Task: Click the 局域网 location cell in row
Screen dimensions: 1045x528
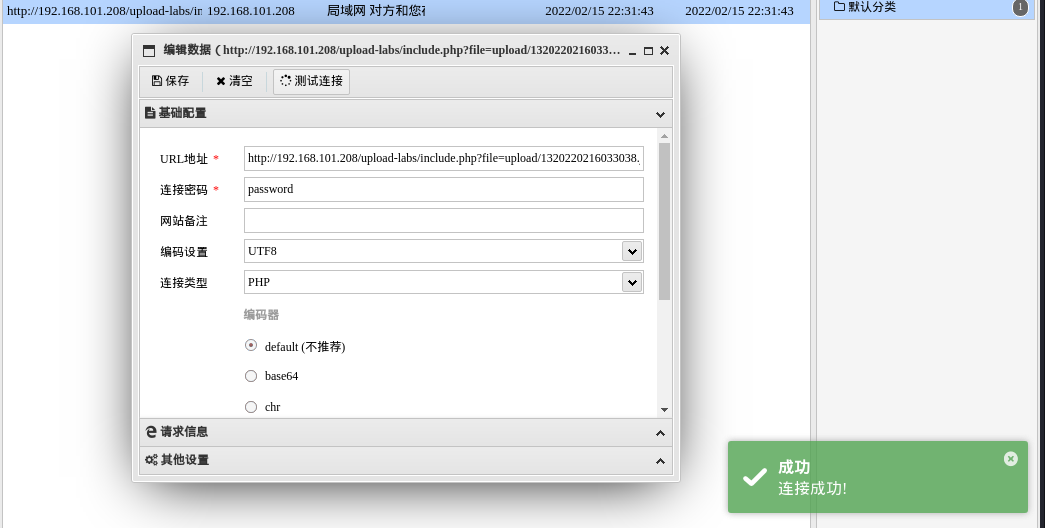Action: [376, 11]
